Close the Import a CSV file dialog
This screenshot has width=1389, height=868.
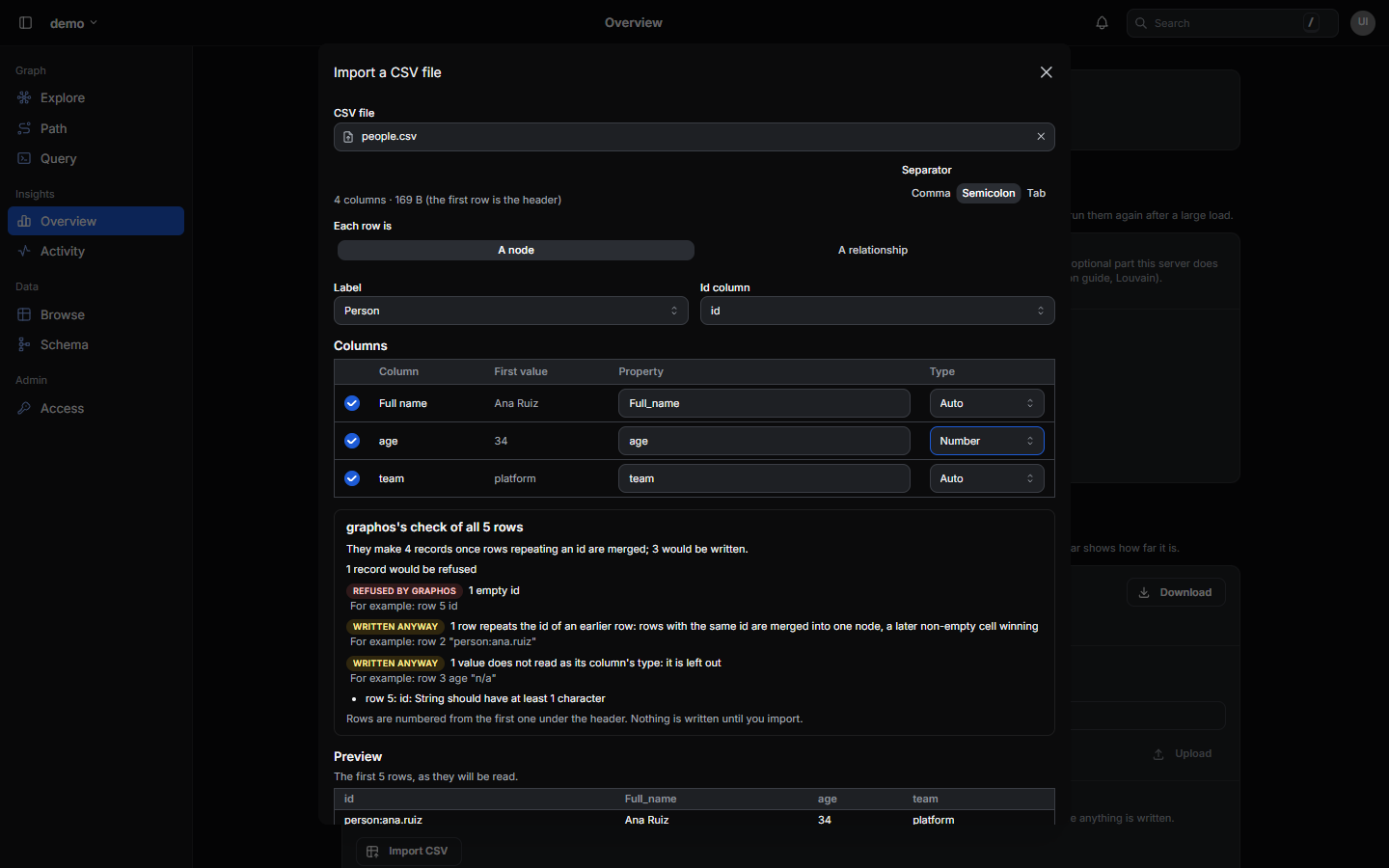tap(1047, 72)
